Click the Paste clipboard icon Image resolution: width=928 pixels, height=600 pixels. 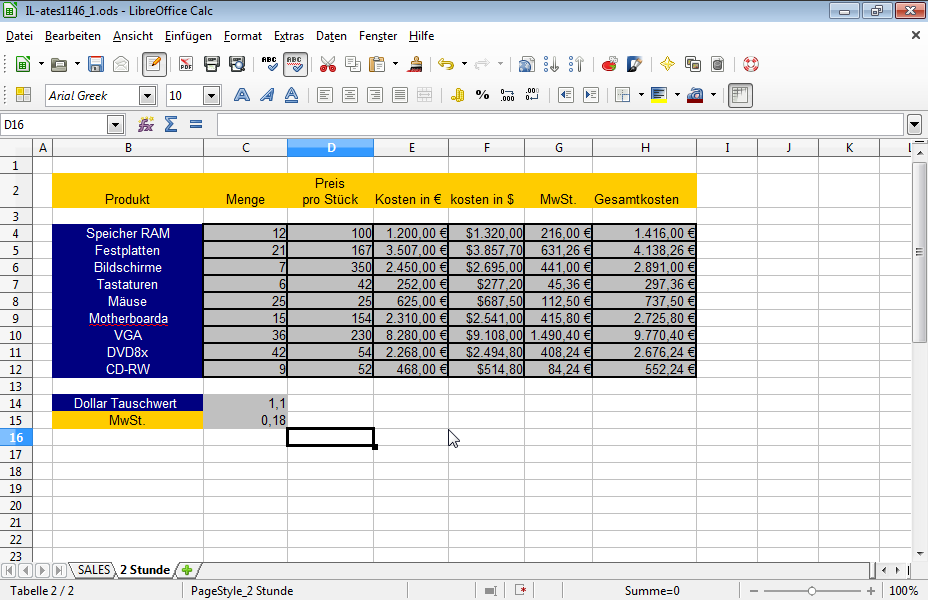coord(376,64)
